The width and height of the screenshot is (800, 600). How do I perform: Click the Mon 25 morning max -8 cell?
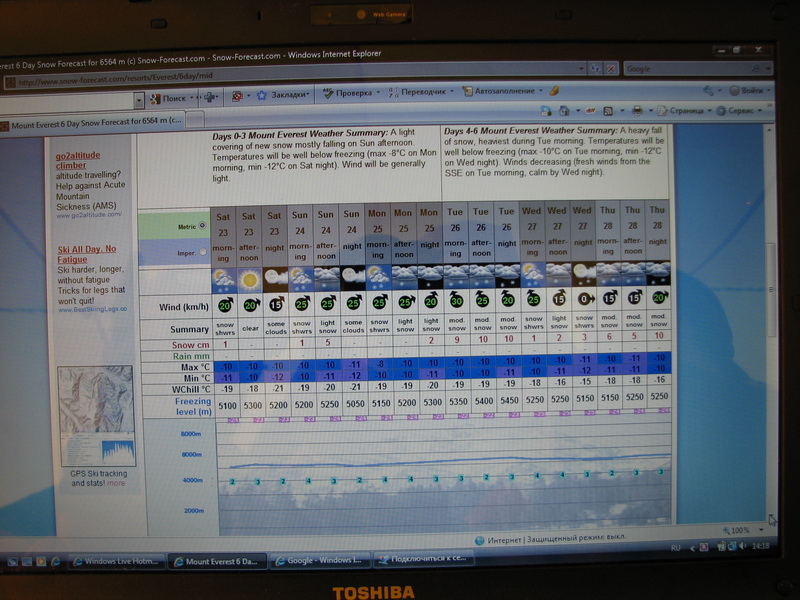pyautogui.click(x=380, y=364)
